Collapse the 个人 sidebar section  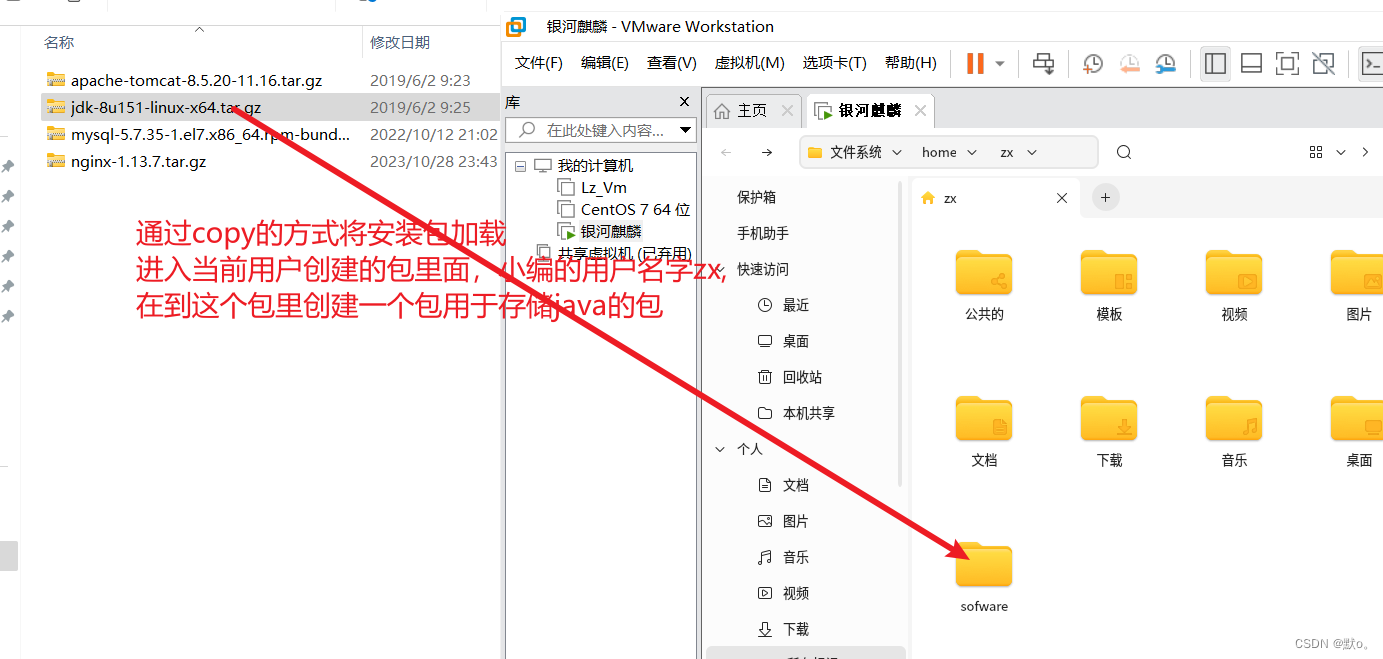tap(720, 449)
